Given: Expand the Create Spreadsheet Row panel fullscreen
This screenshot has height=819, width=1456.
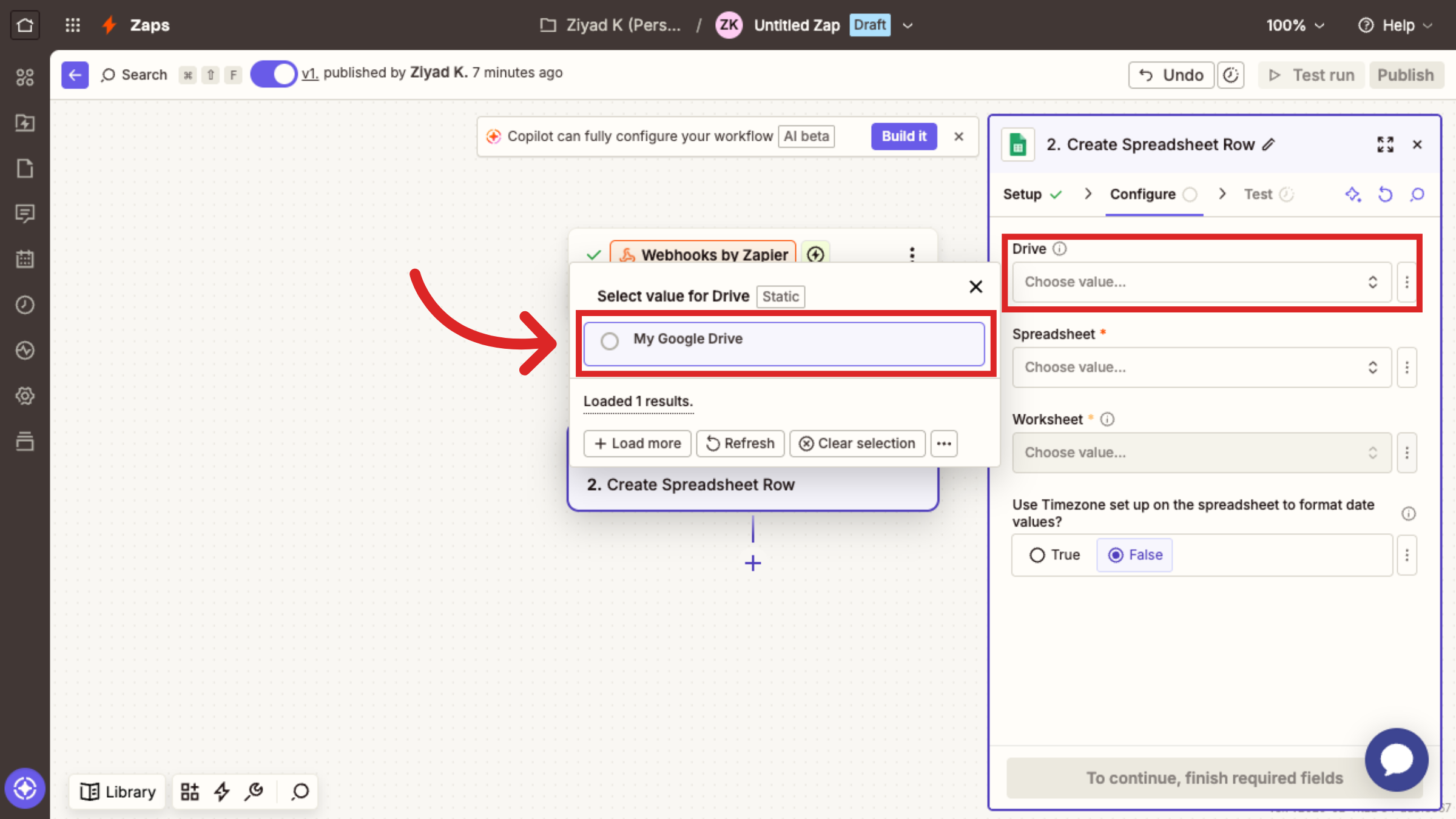Looking at the screenshot, I should pyautogui.click(x=1385, y=144).
